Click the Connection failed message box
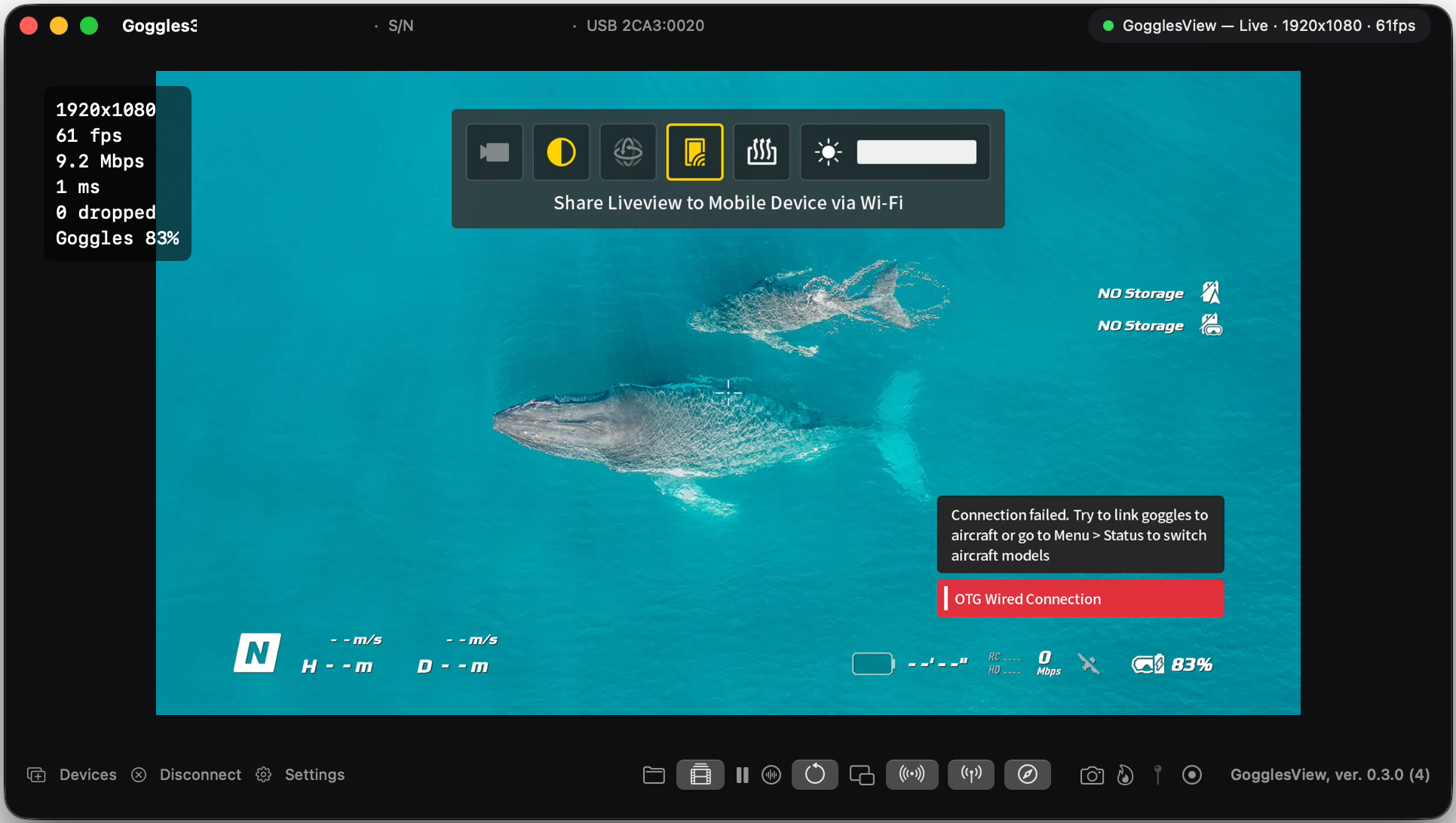The image size is (1456, 823). pyautogui.click(x=1081, y=535)
